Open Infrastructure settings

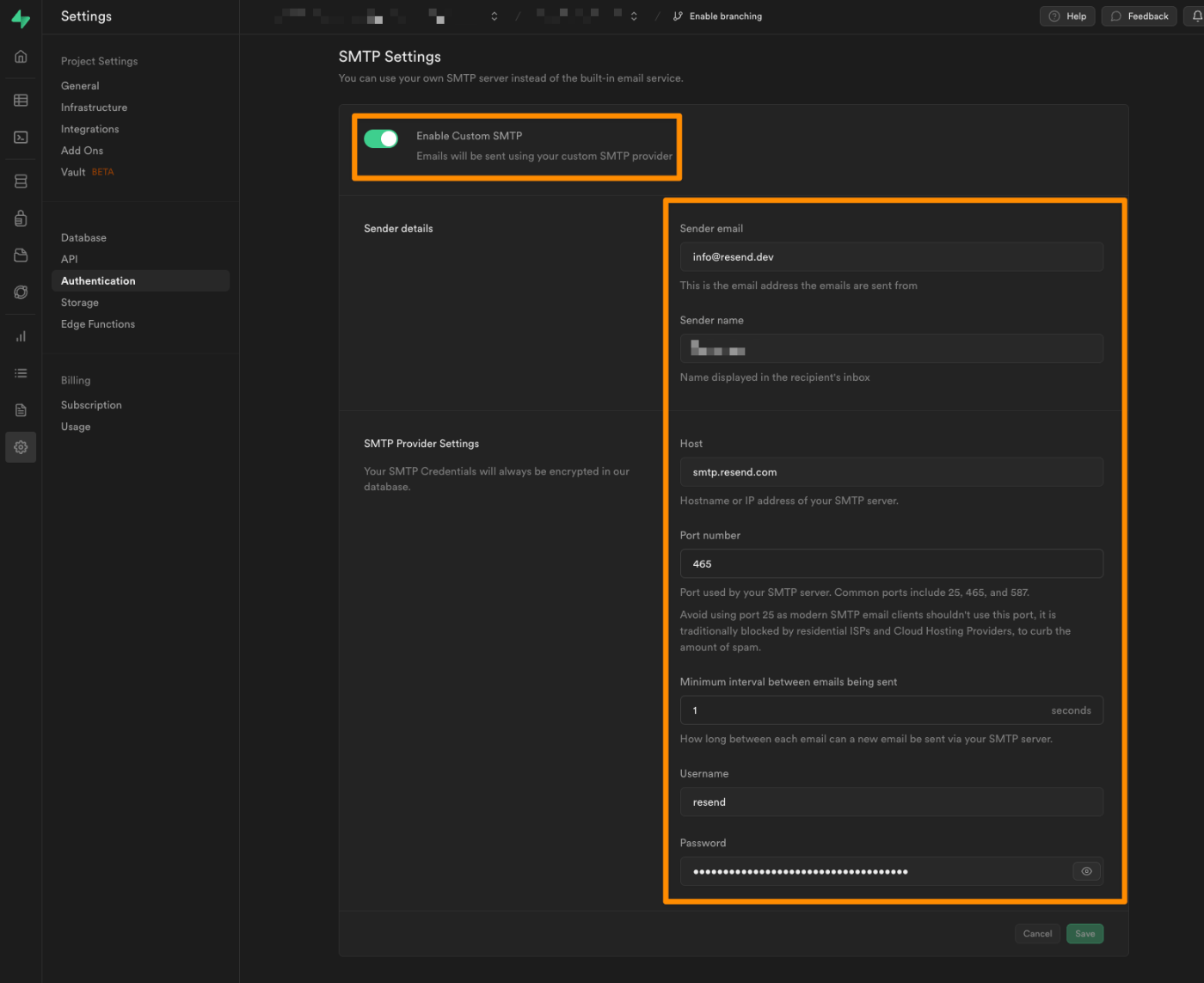click(x=94, y=108)
